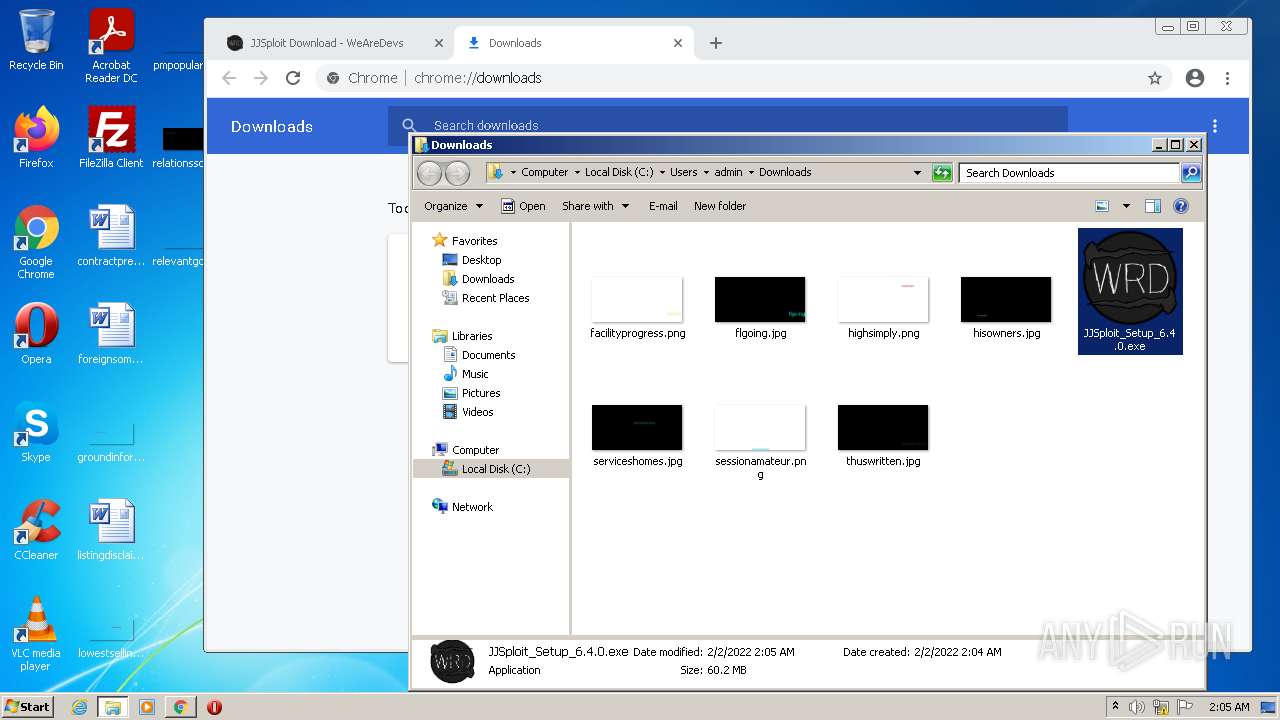Expand view options dropdown arrow
This screenshot has height=720, width=1280.
point(1126,206)
